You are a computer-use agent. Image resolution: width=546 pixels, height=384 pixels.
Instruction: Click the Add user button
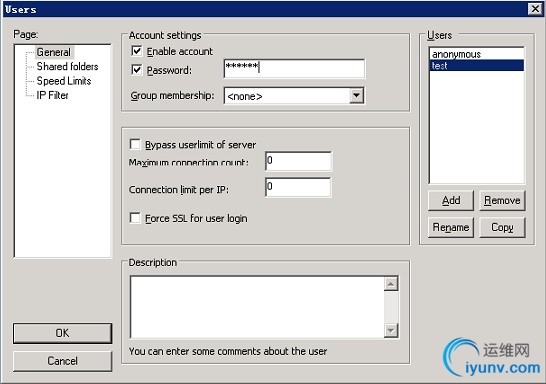[x=451, y=201]
